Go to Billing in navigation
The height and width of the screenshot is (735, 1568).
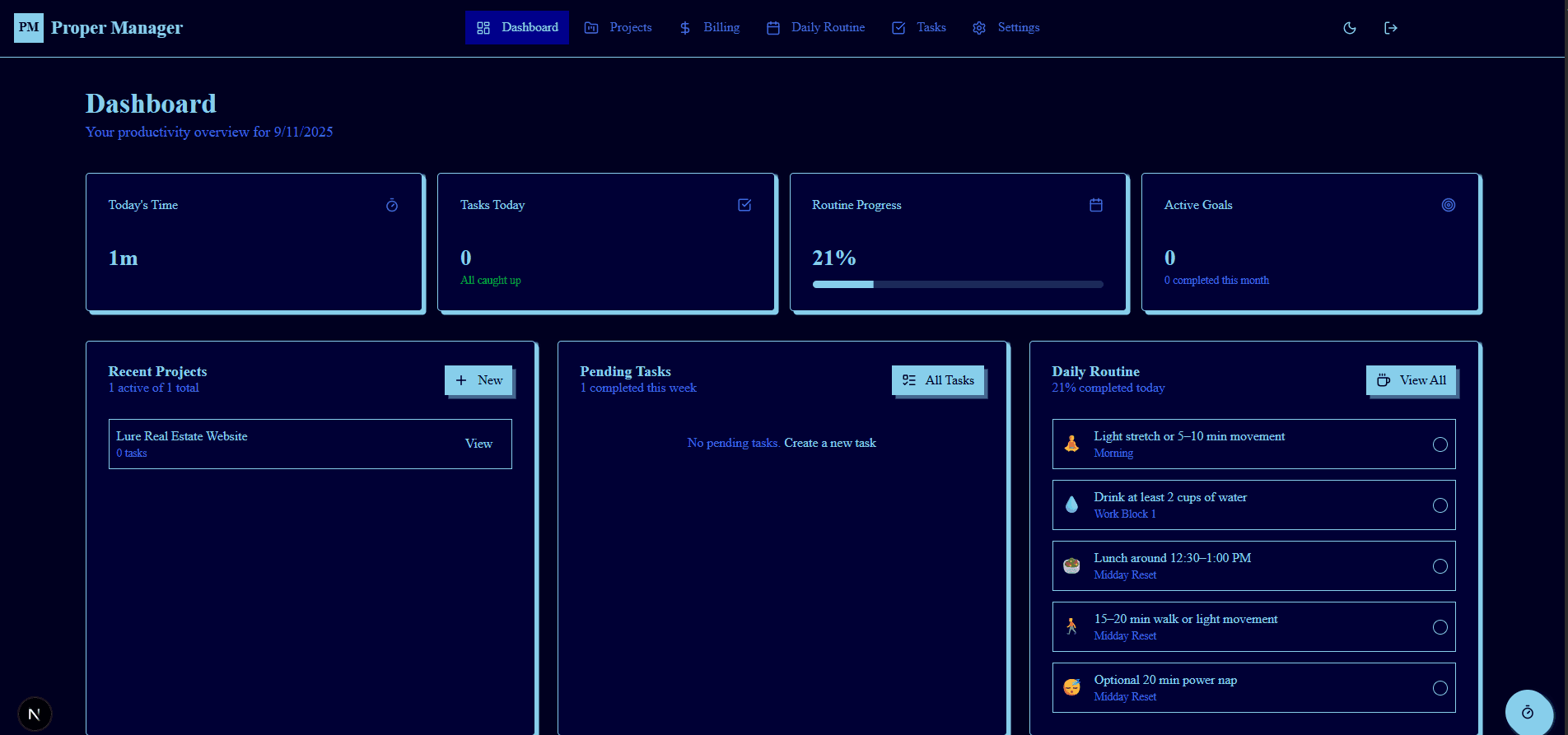coord(709,28)
